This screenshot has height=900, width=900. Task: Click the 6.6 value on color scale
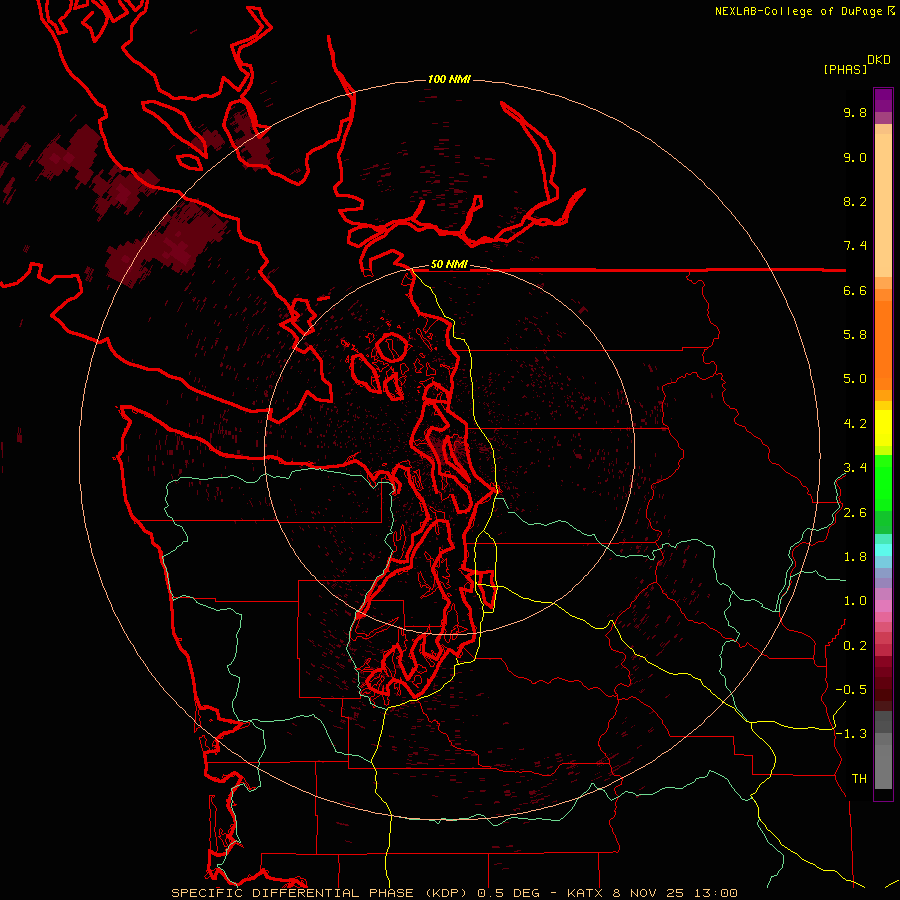point(855,290)
